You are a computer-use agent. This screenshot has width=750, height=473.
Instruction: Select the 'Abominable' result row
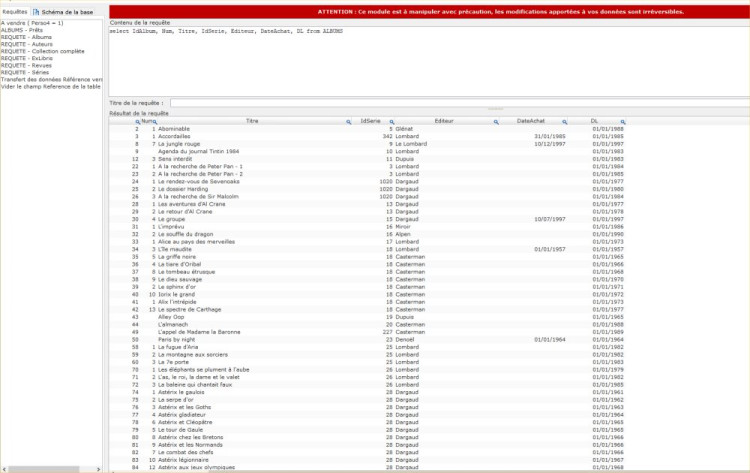[x=367, y=129]
